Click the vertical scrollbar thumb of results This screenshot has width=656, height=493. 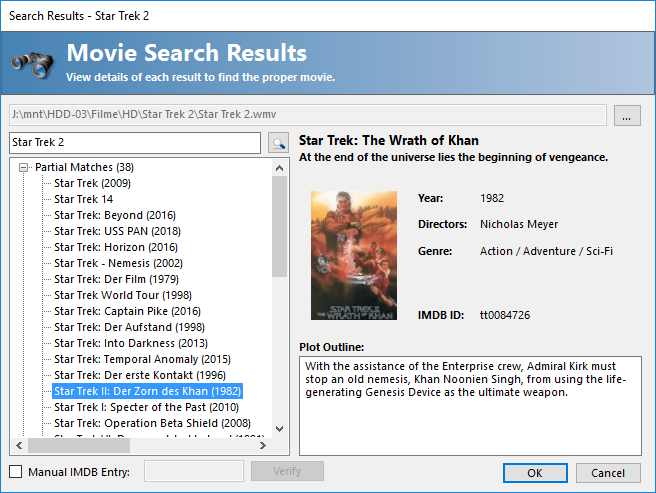click(x=279, y=226)
